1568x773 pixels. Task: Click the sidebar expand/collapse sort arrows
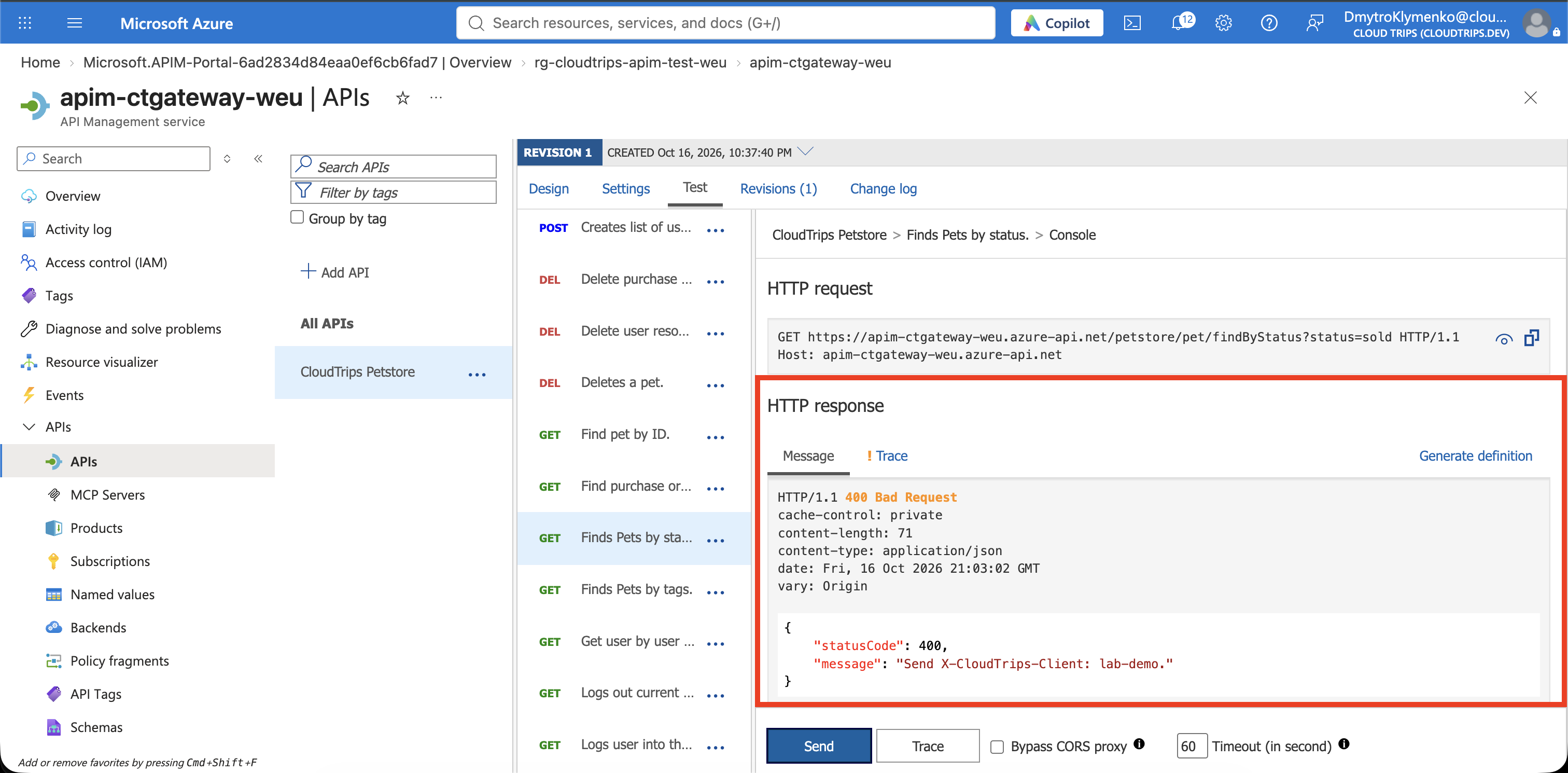(227, 159)
